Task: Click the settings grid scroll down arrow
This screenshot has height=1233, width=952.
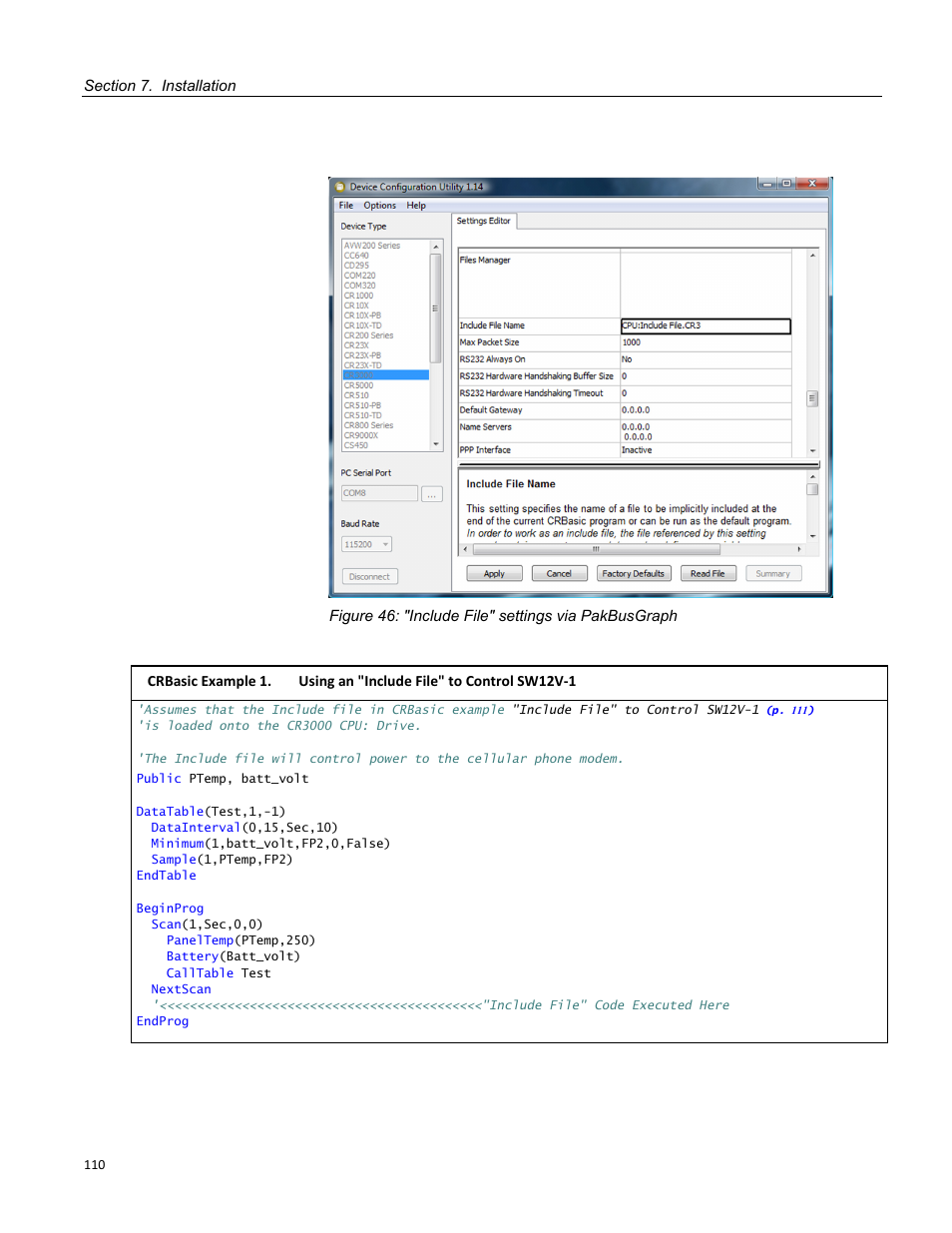Action: pos(812,451)
